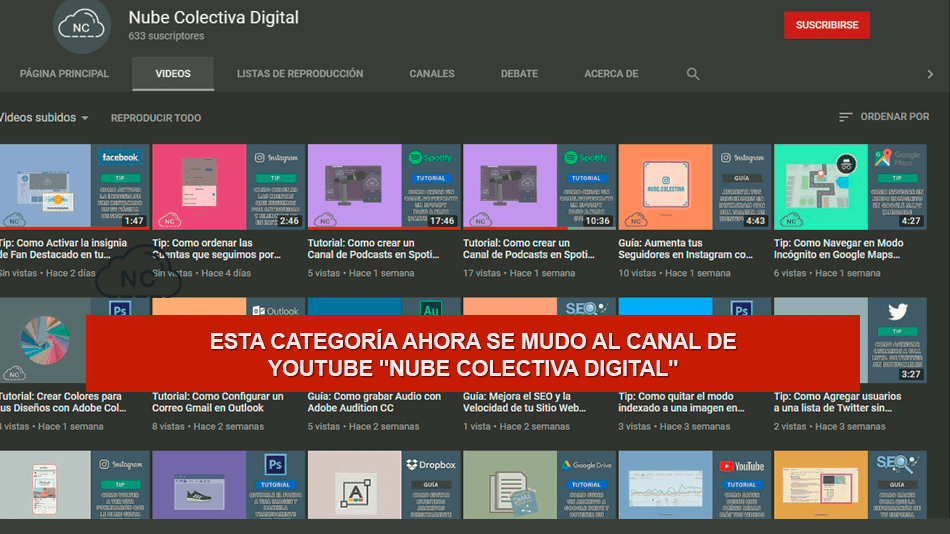Viewport: 950px width, 534px height.
Task: Click the '5 vistas' podcast tutorial title
Action: pyautogui.click(x=373, y=249)
